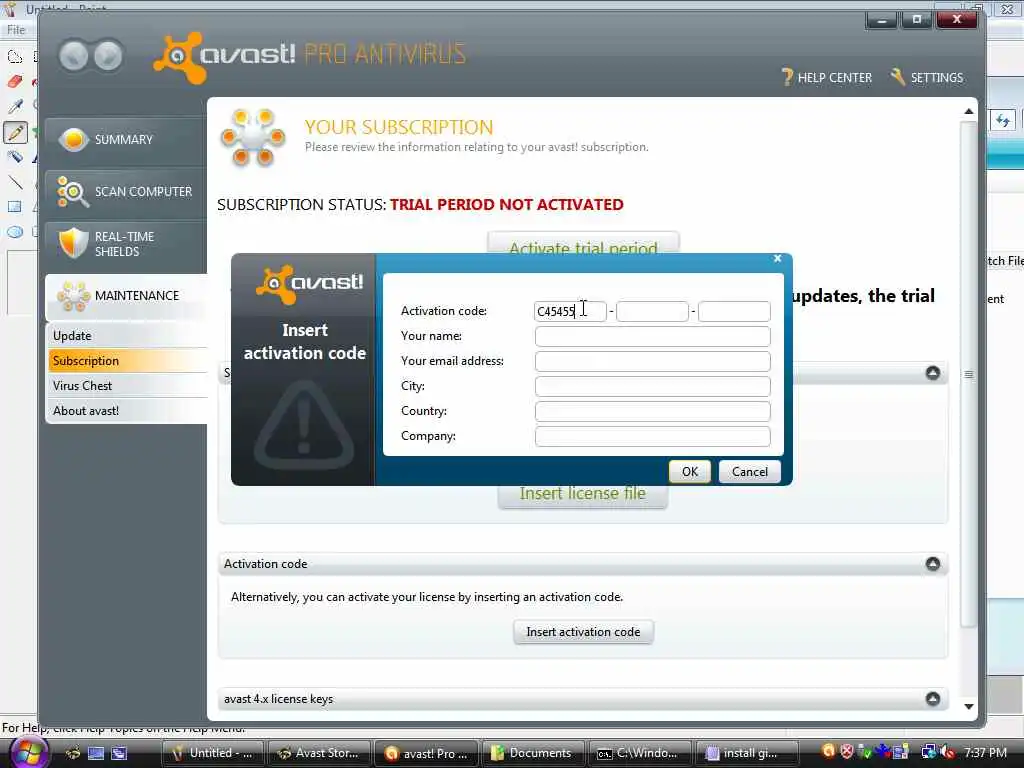Select Subscription in the Maintenance list
1024x768 pixels.
[x=128, y=360]
